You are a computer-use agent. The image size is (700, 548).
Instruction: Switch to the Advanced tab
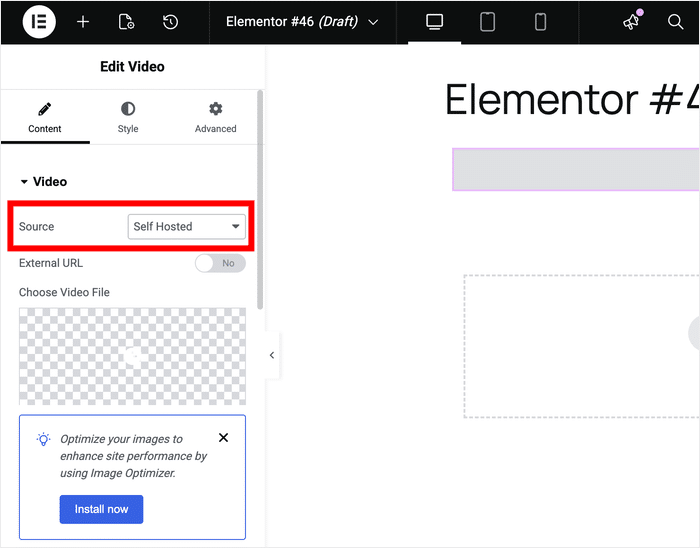216,117
